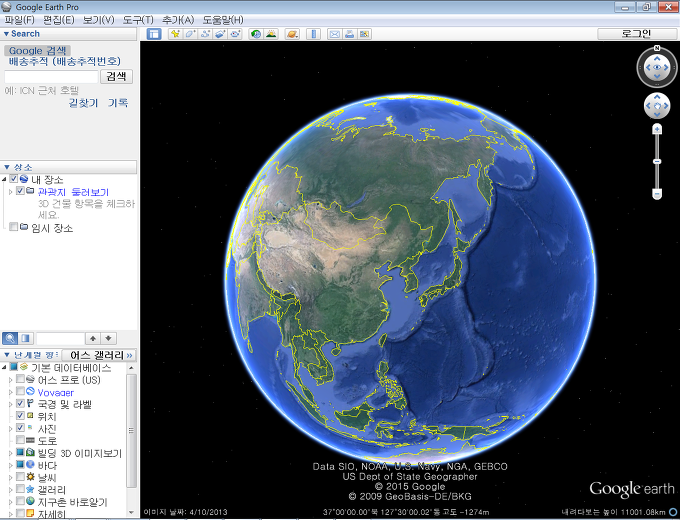Open the Ruler measuring tool
Image resolution: width=680 pixels, height=520 pixels.
pyautogui.click(x=314, y=34)
